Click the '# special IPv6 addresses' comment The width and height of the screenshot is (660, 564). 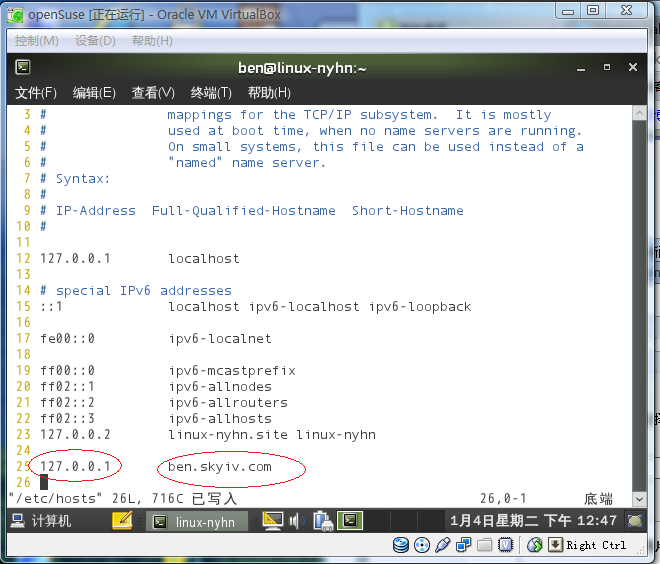[x=136, y=291]
